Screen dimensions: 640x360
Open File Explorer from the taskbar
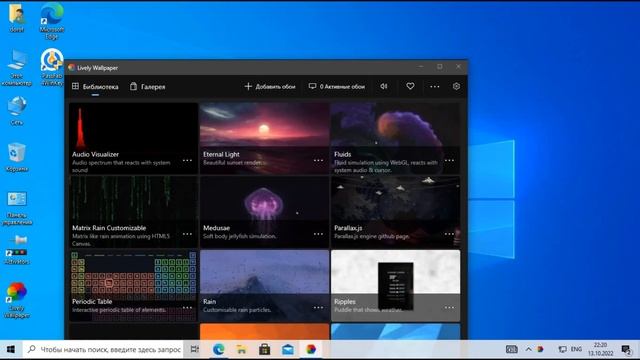tap(241, 349)
